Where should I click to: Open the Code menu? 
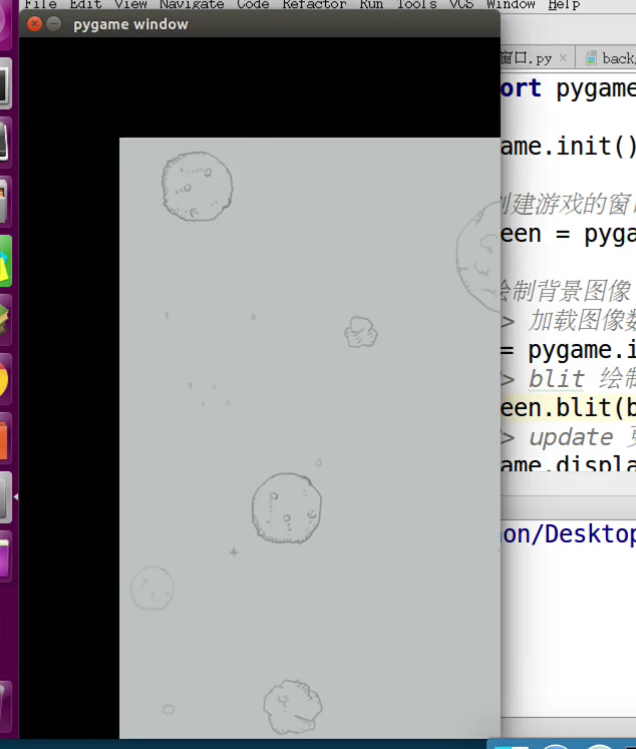(x=253, y=4)
